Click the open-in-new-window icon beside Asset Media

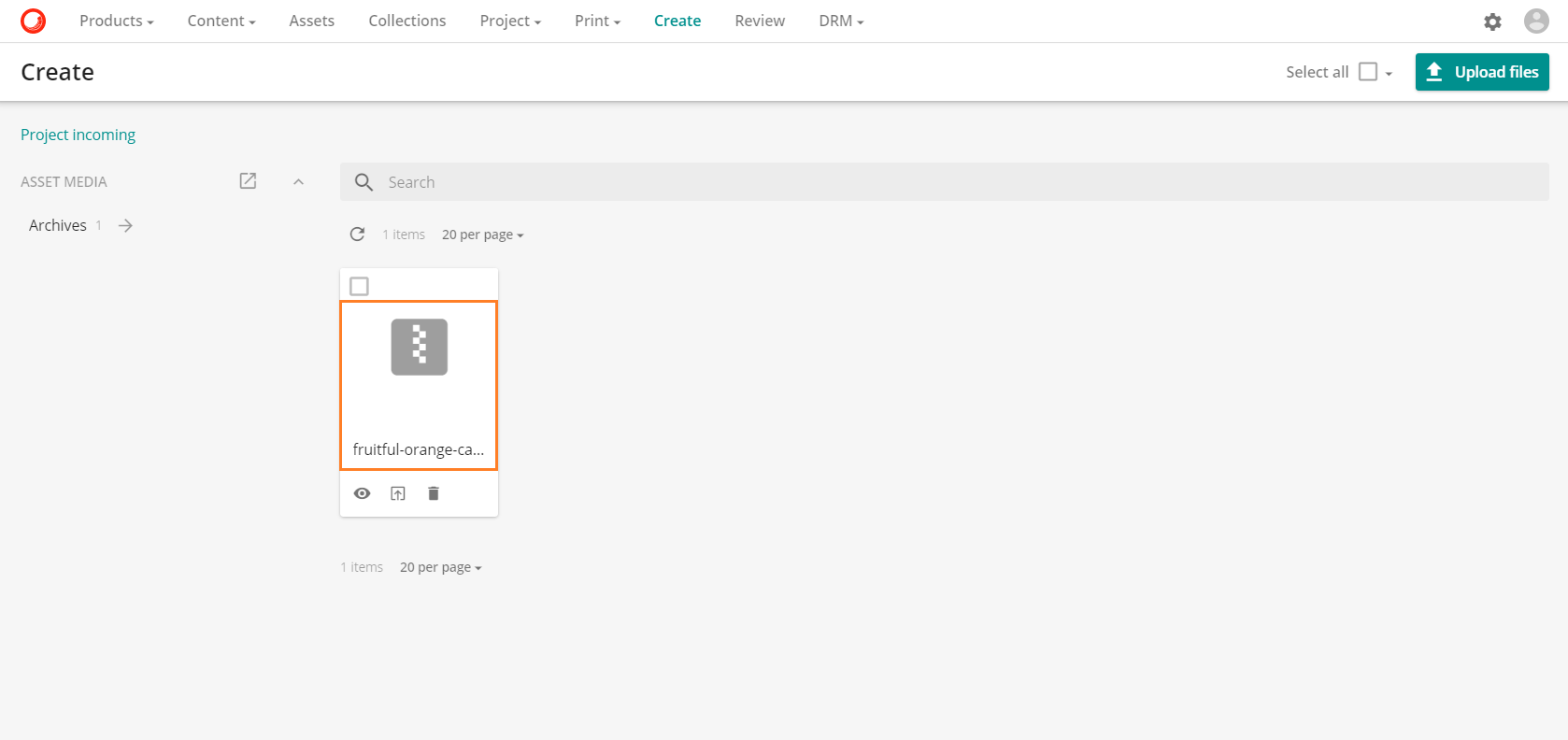point(248,181)
